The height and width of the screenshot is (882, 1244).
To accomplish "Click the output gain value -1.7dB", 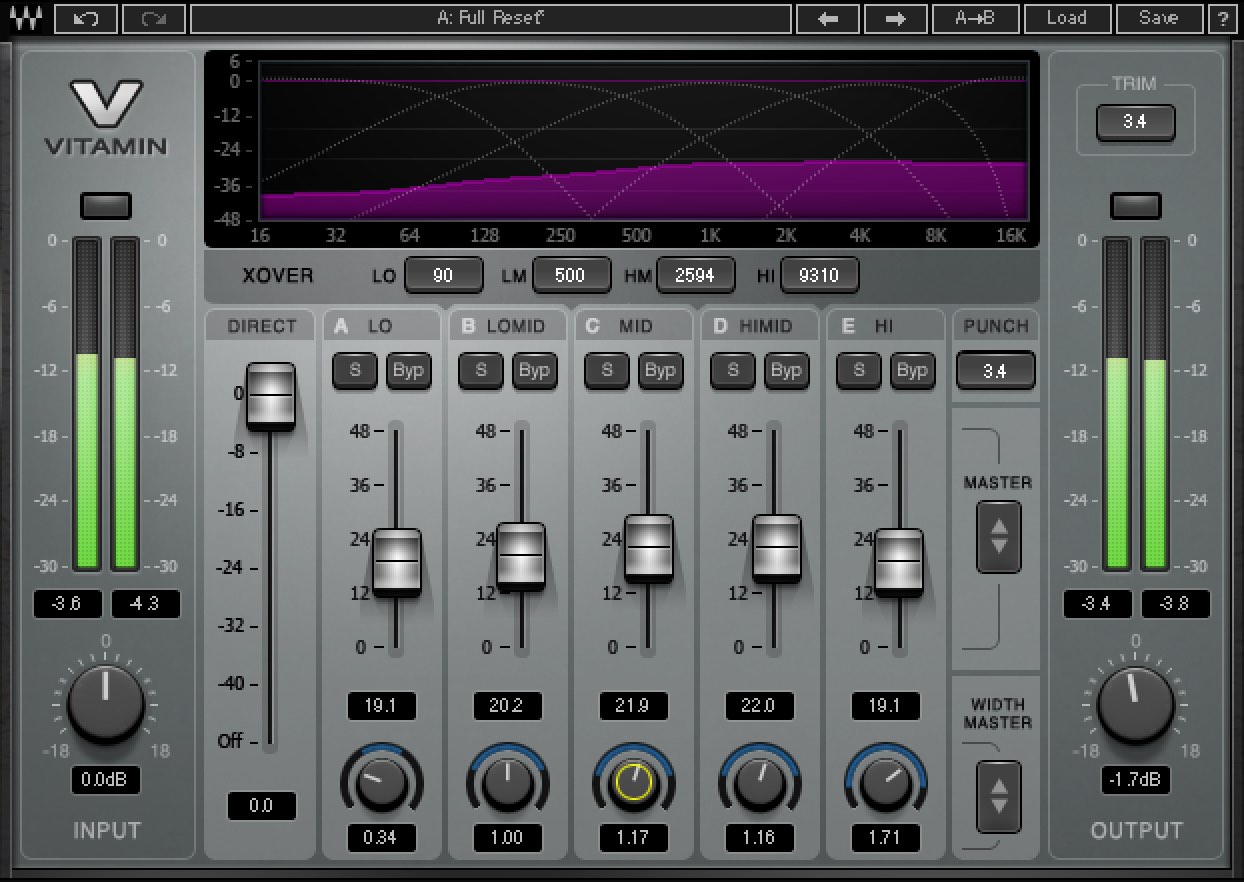I will pyautogui.click(x=1136, y=781).
